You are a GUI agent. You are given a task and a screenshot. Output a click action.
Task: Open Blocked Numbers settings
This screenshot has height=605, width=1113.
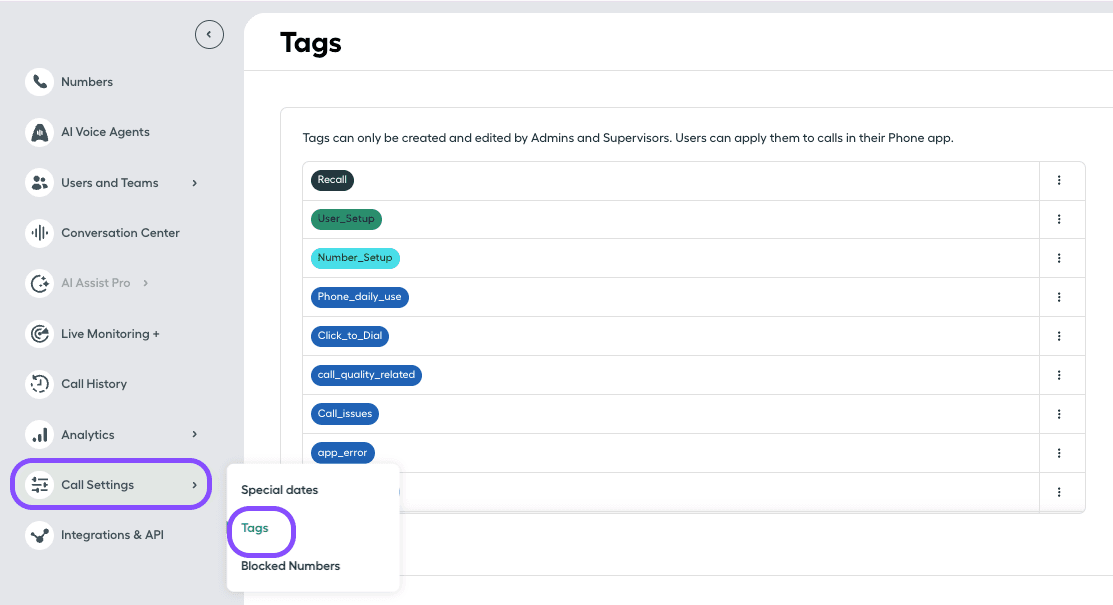[x=290, y=565]
